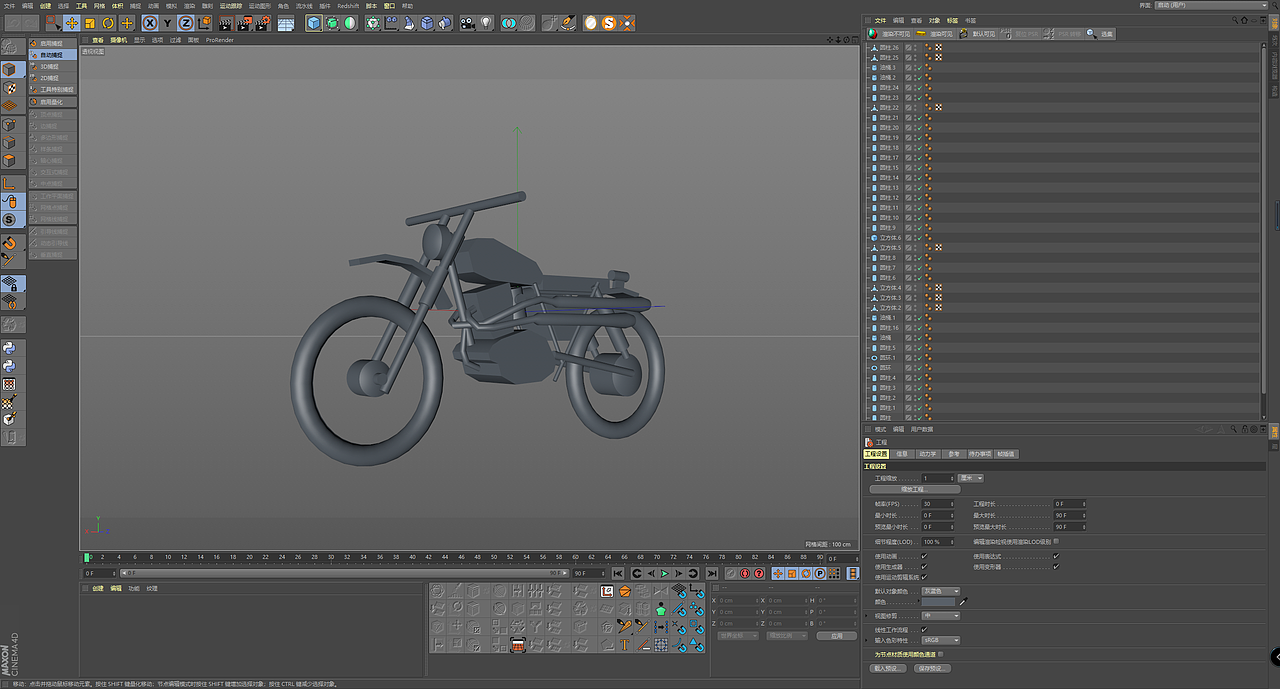1280x689 pixels.
Task: Add a camera object
Action: tap(468, 22)
